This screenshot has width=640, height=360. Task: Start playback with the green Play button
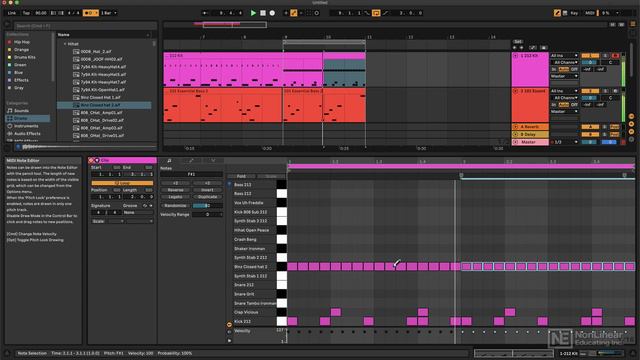tap(253, 13)
